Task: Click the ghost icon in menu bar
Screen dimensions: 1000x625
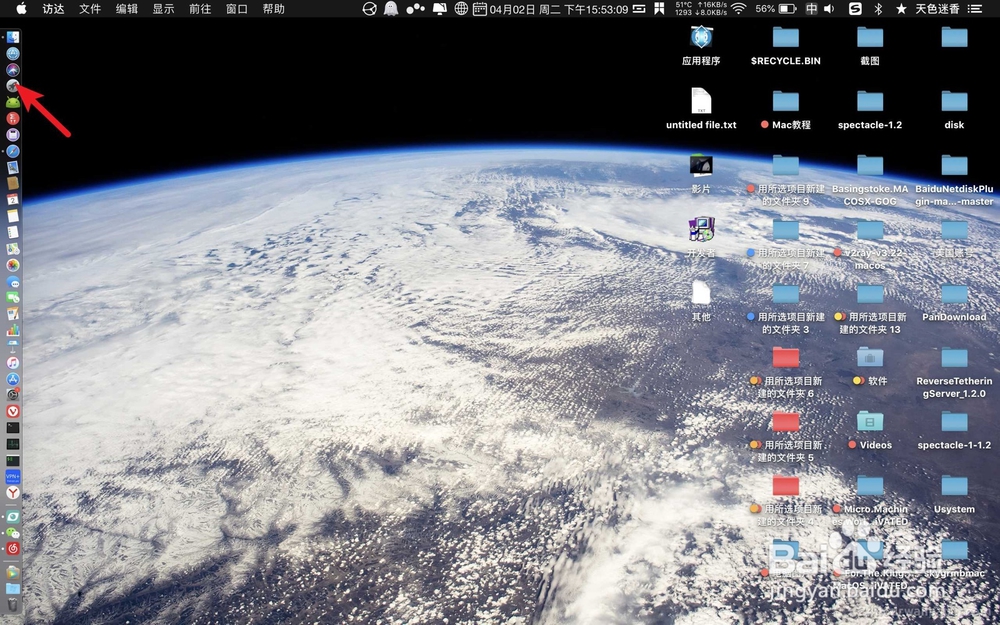Action: (391, 9)
